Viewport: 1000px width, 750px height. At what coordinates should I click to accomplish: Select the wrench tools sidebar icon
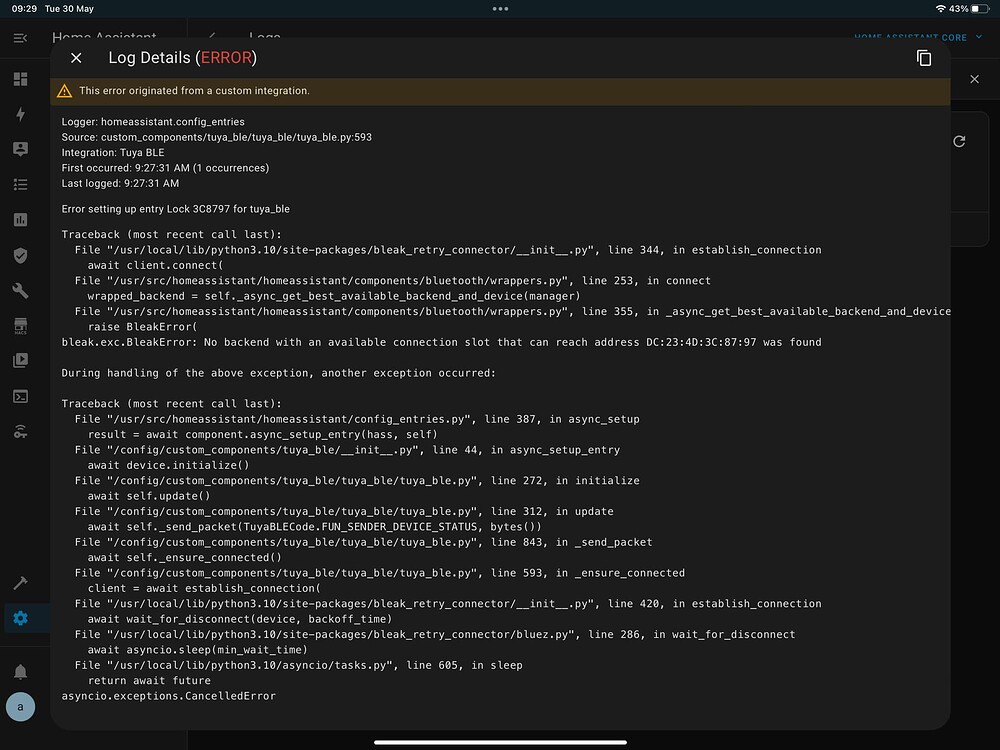click(x=21, y=291)
